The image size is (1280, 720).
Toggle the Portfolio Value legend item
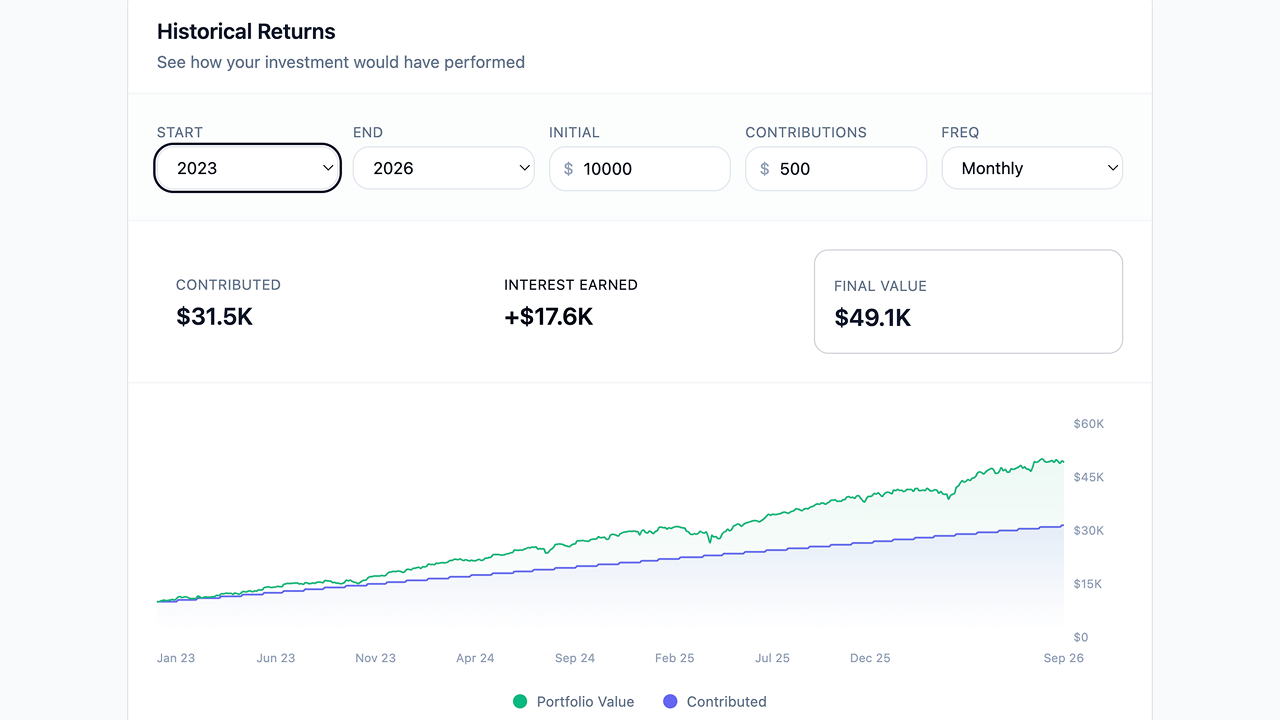573,702
